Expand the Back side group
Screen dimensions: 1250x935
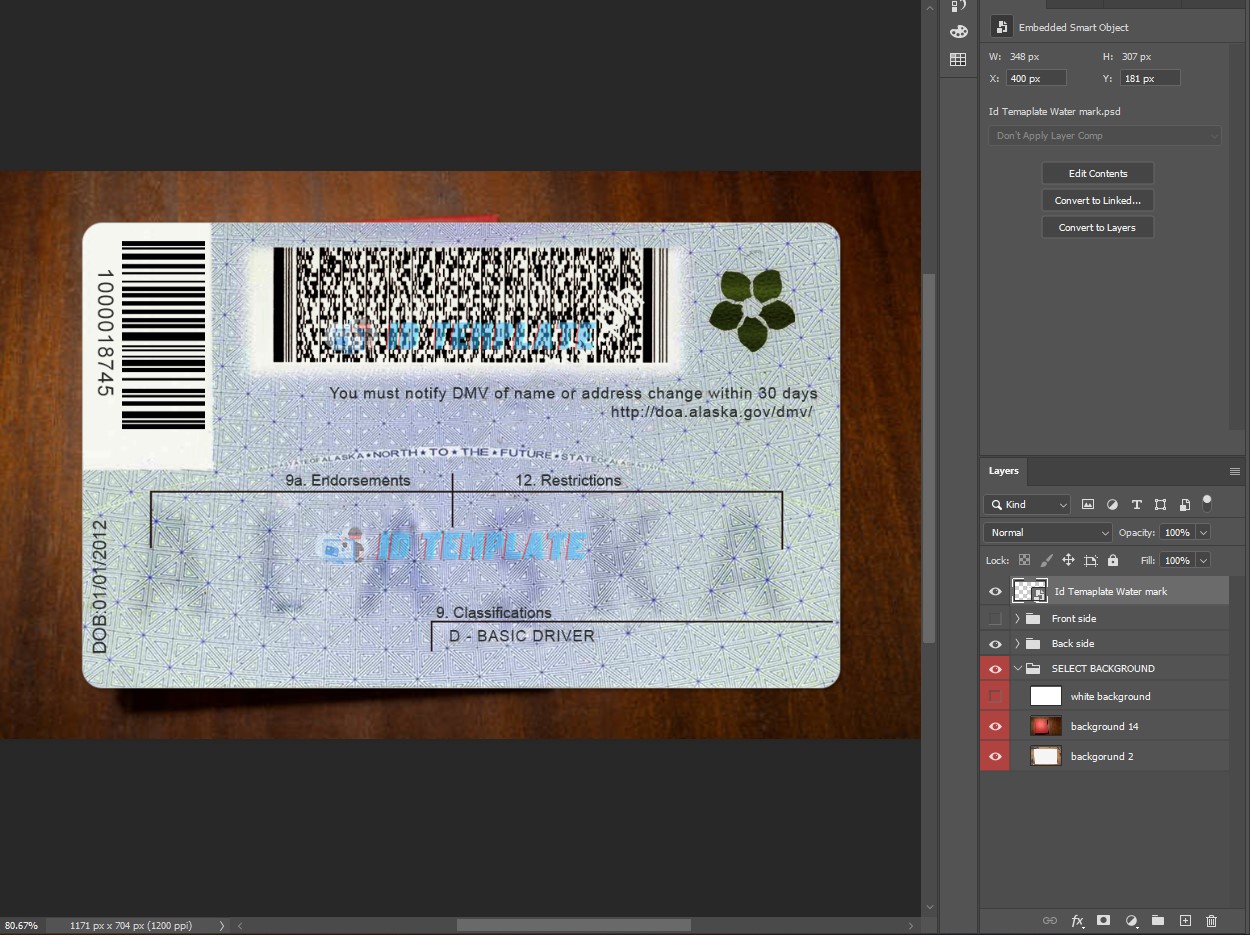[x=1018, y=644]
